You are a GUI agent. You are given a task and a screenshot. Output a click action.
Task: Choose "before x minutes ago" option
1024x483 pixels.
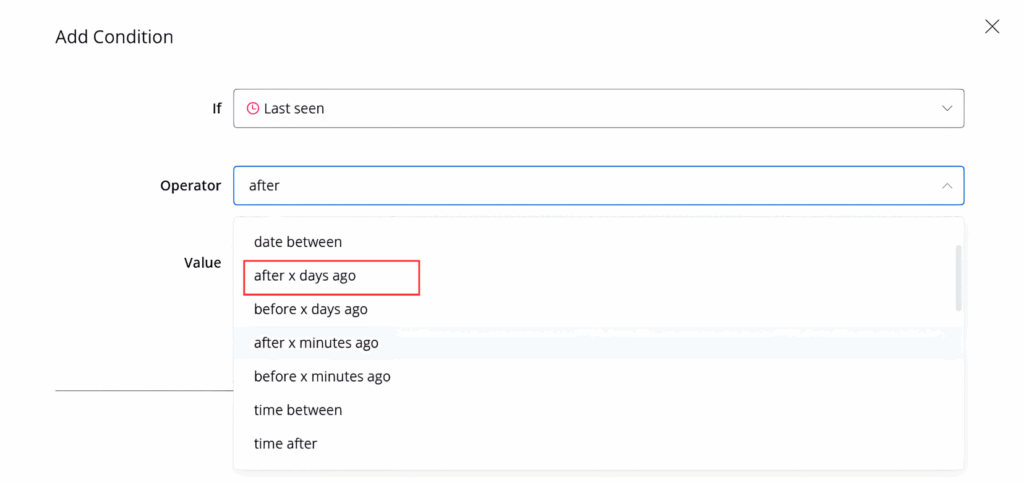pos(322,376)
